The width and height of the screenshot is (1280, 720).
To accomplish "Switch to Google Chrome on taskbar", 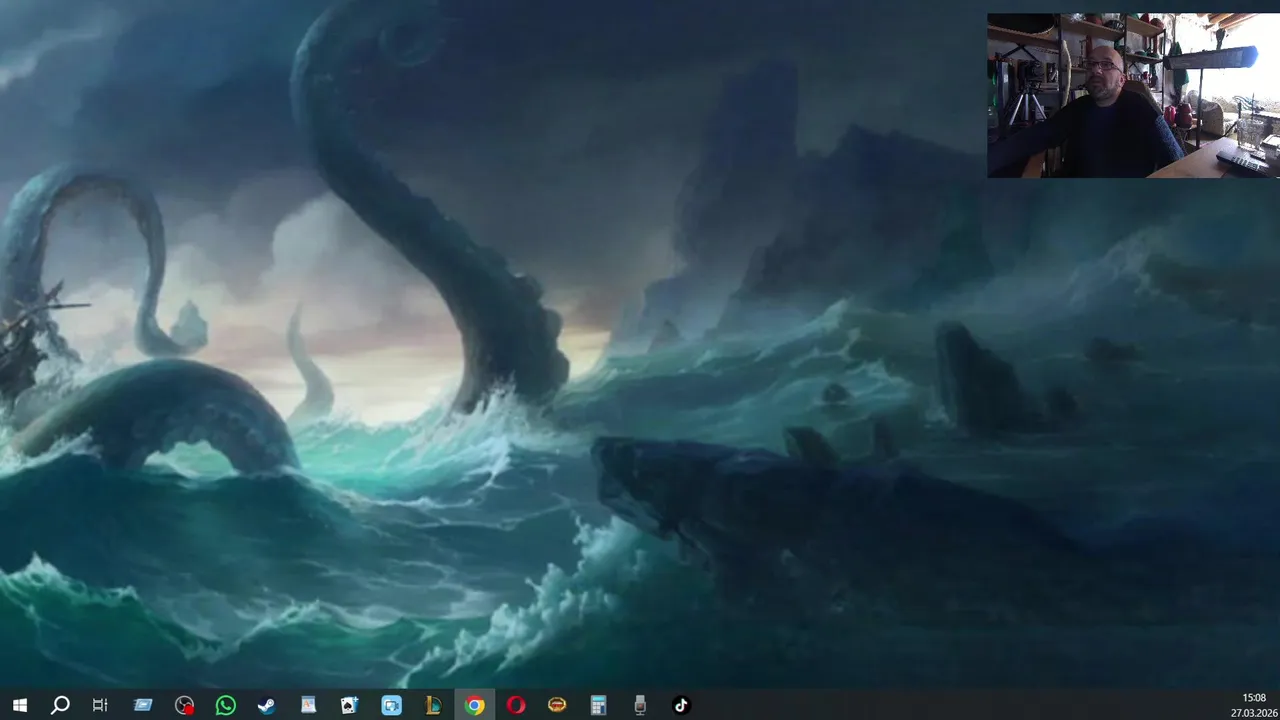I will 474,705.
